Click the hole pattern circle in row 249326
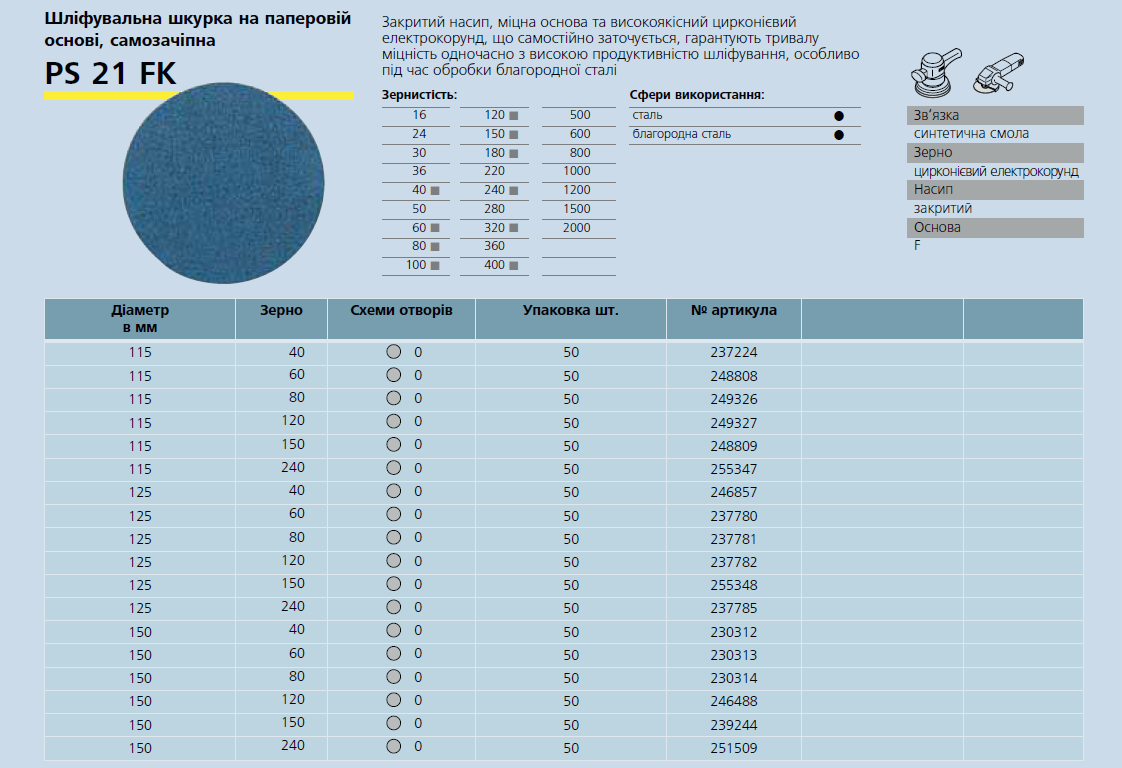 (x=394, y=398)
